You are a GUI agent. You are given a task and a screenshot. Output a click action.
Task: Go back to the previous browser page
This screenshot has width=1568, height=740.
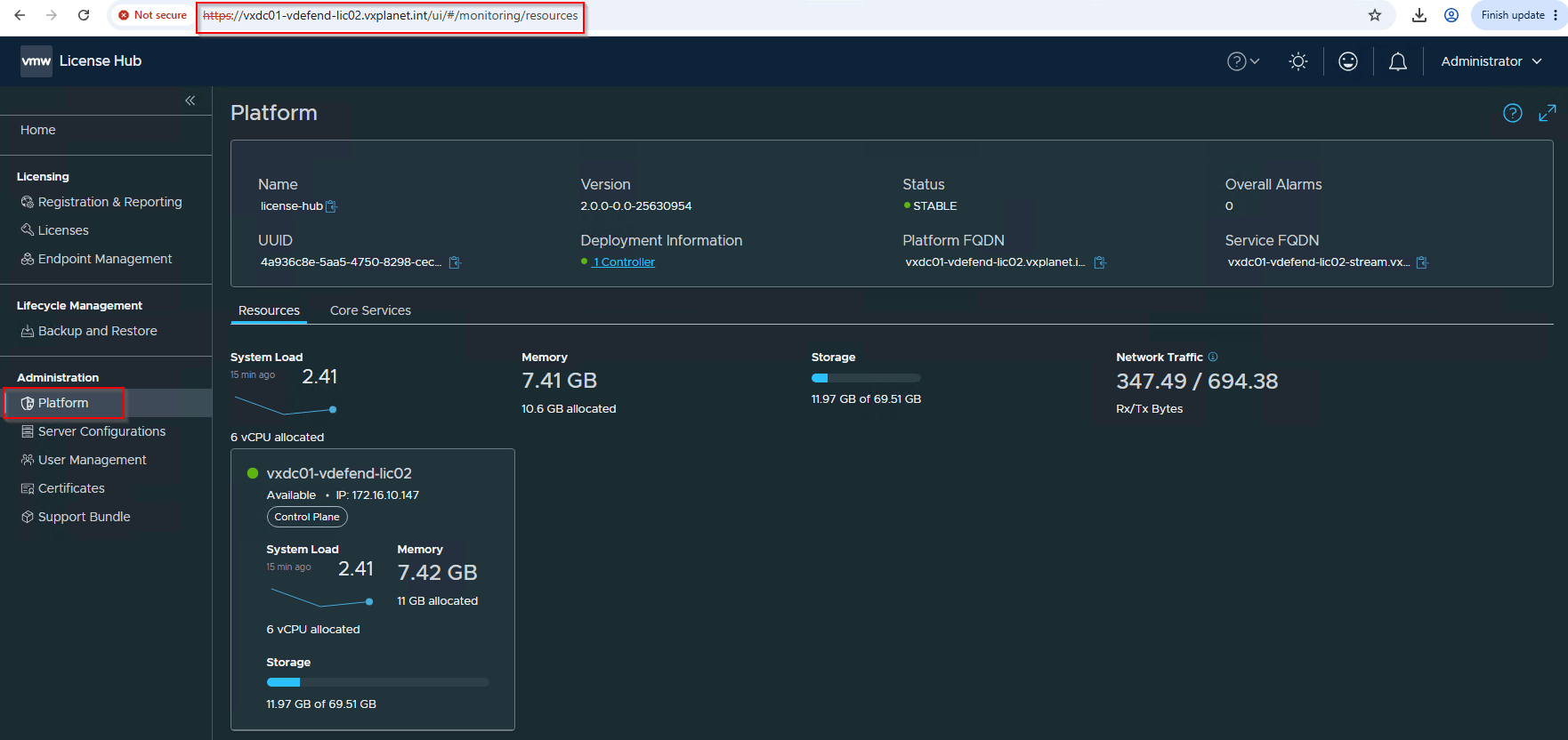[20, 15]
